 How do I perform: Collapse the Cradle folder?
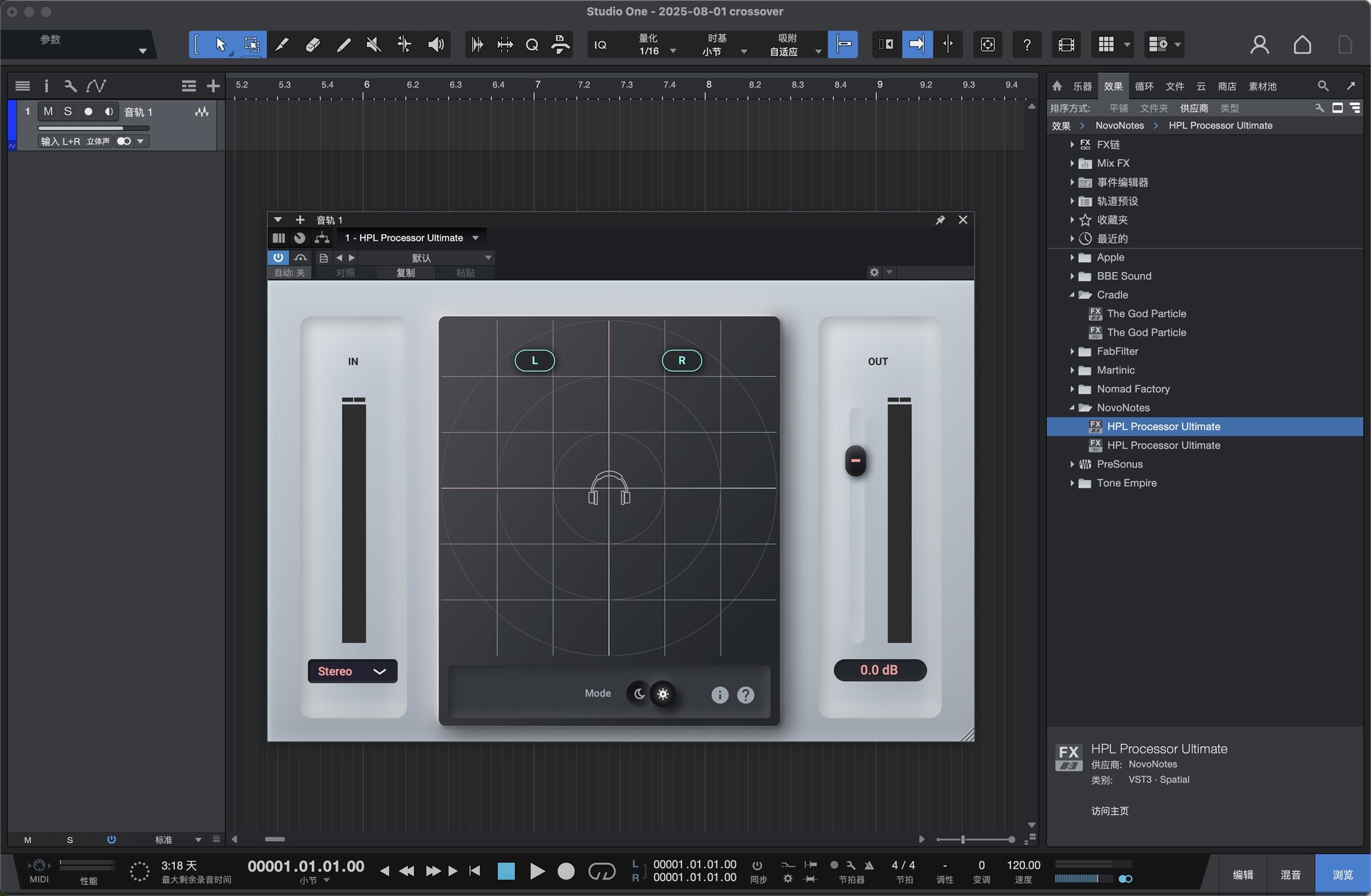(x=1072, y=295)
